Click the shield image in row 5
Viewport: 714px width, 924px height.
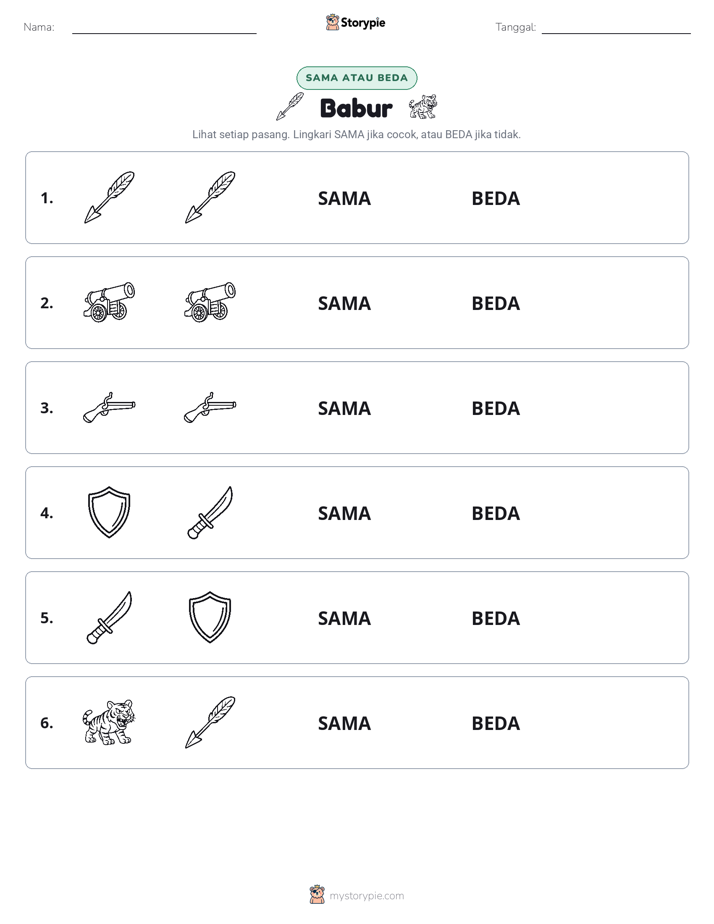pyautogui.click(x=210, y=617)
